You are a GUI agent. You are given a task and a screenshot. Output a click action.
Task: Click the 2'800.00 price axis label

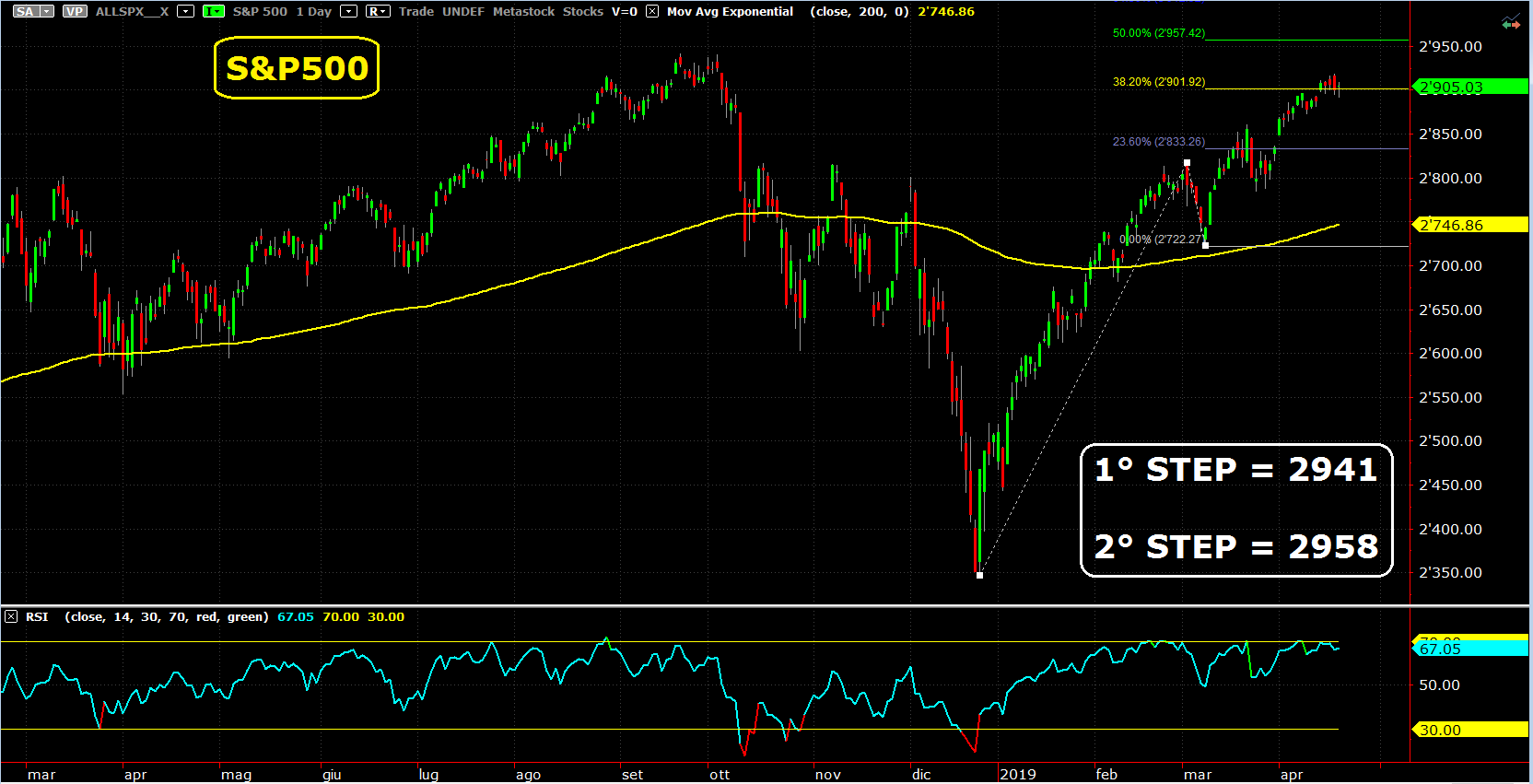click(x=1450, y=179)
